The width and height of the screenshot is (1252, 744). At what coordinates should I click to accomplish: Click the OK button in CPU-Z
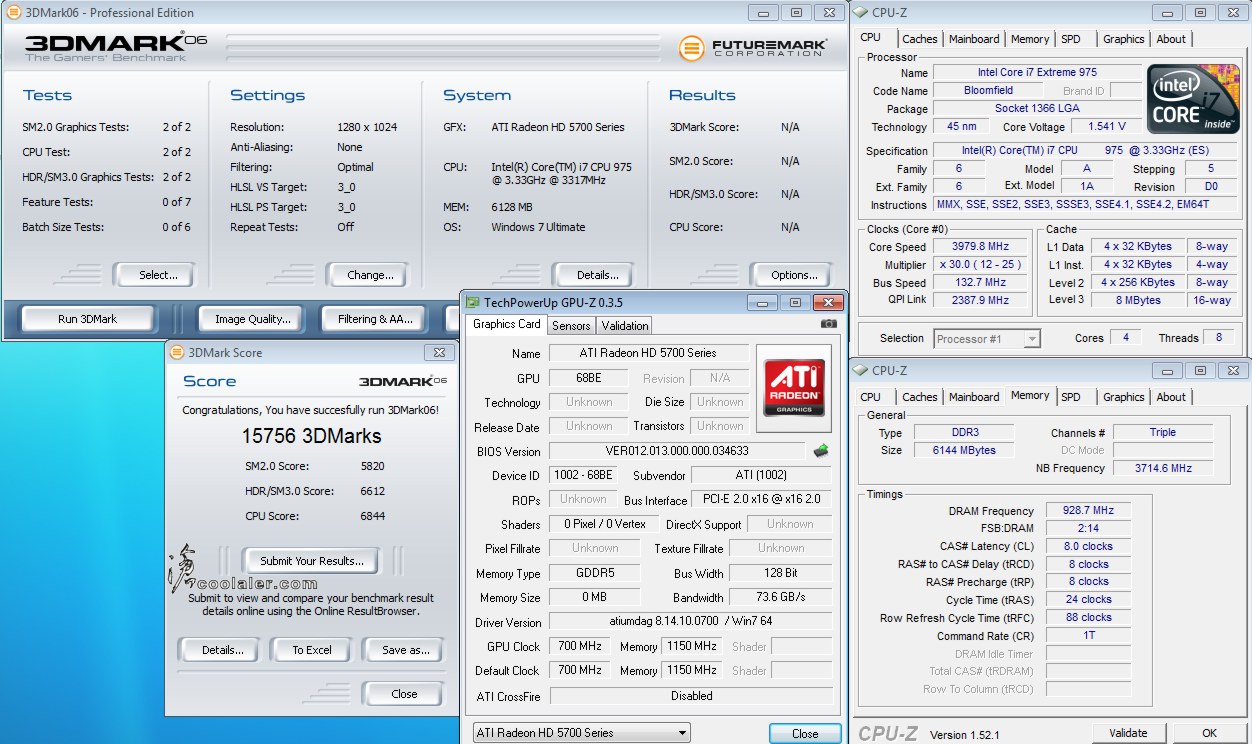(x=1209, y=733)
